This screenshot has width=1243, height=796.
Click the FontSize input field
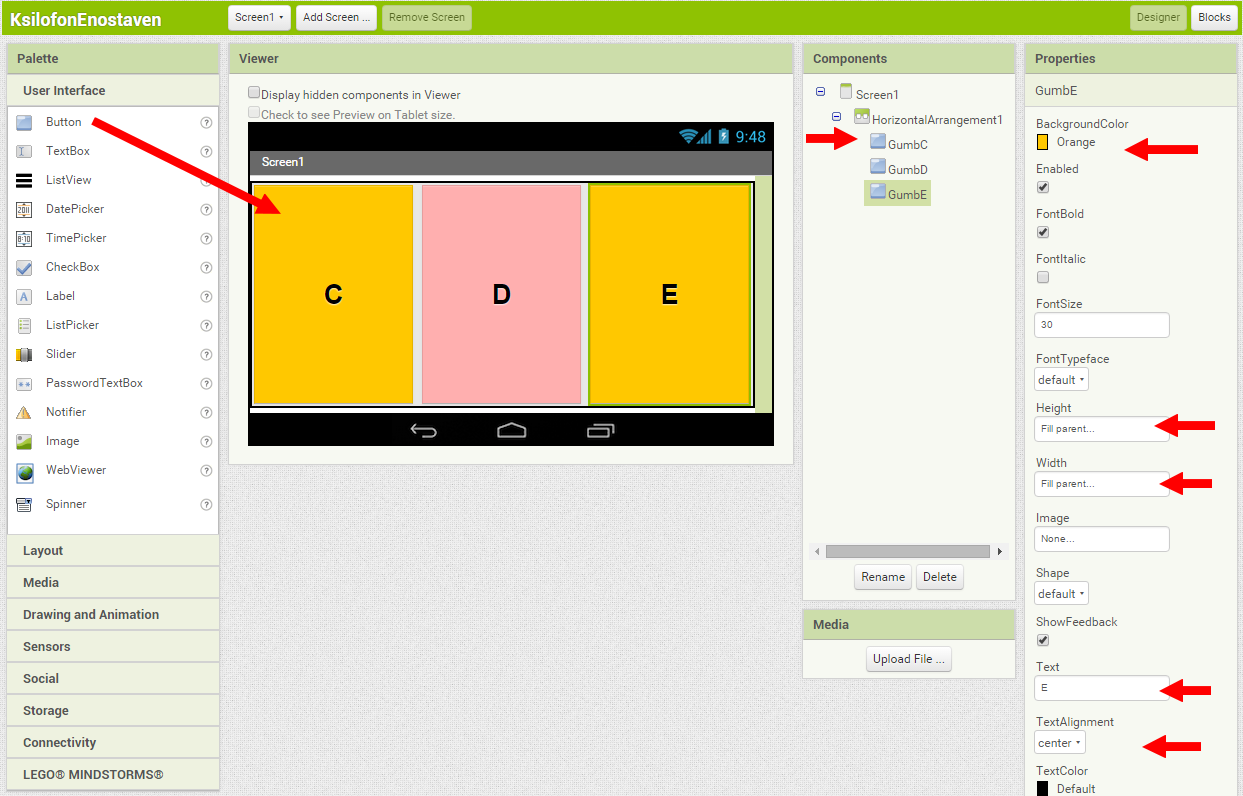point(1101,325)
